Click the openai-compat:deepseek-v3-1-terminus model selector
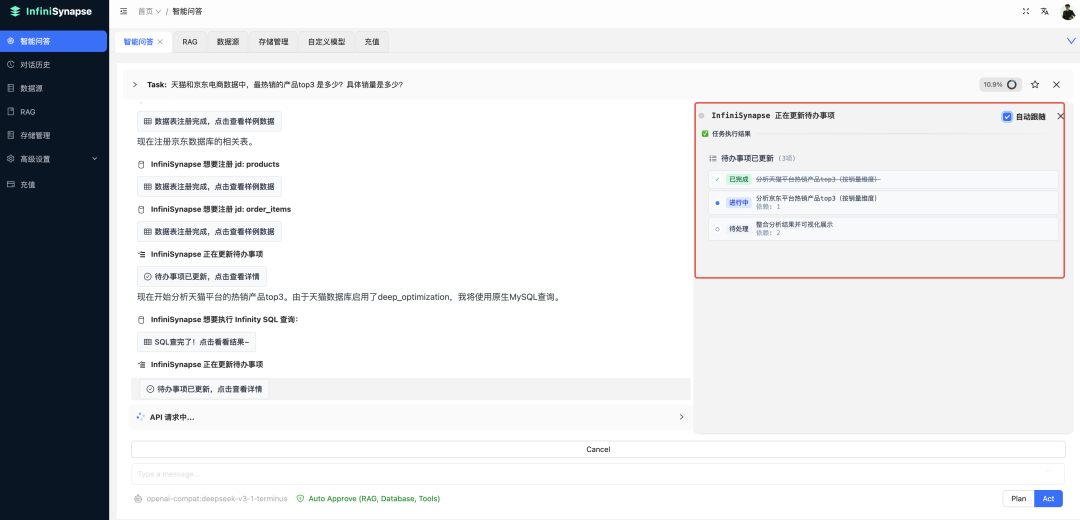 (x=211, y=499)
